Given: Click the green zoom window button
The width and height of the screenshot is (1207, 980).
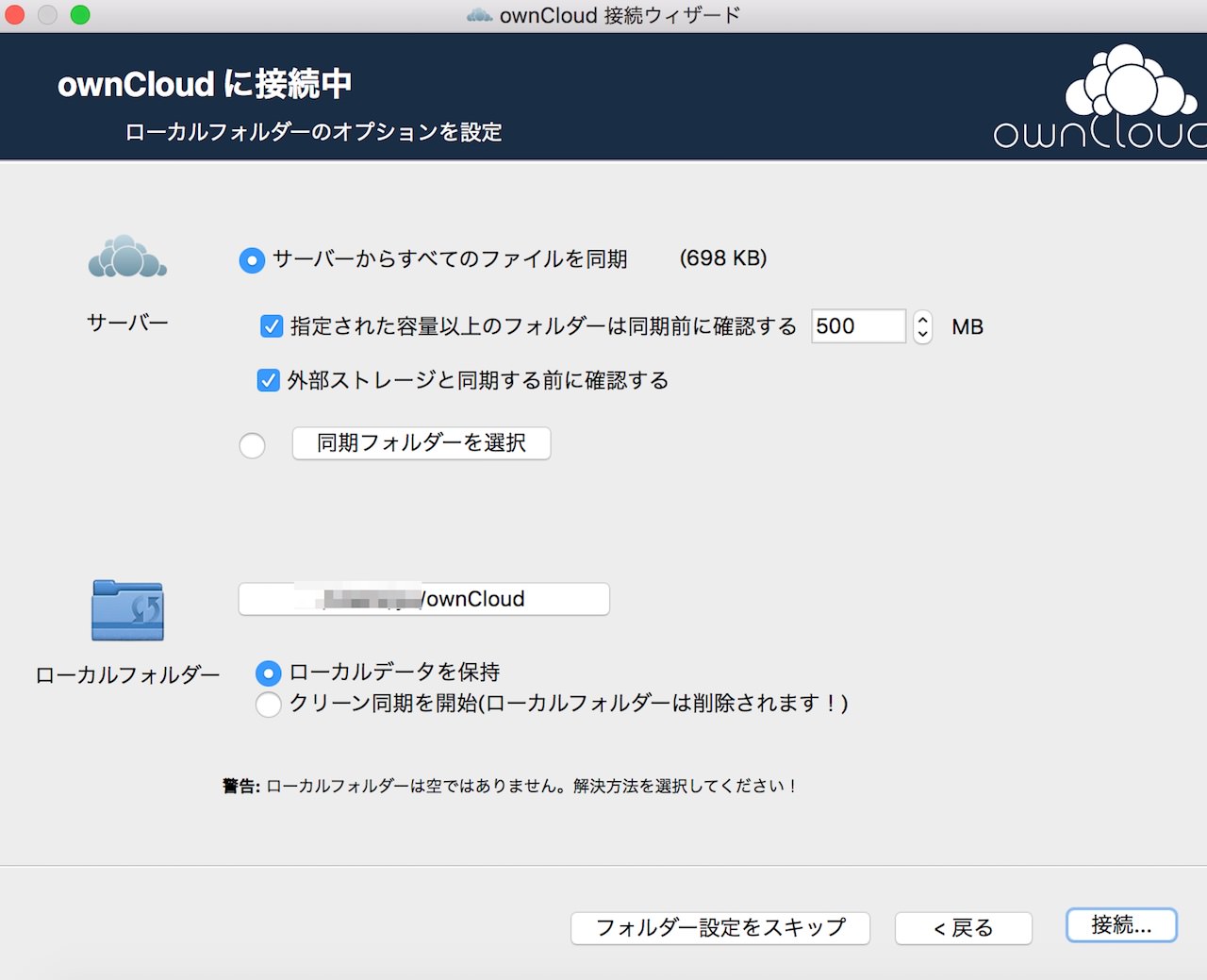Looking at the screenshot, I should (x=80, y=15).
